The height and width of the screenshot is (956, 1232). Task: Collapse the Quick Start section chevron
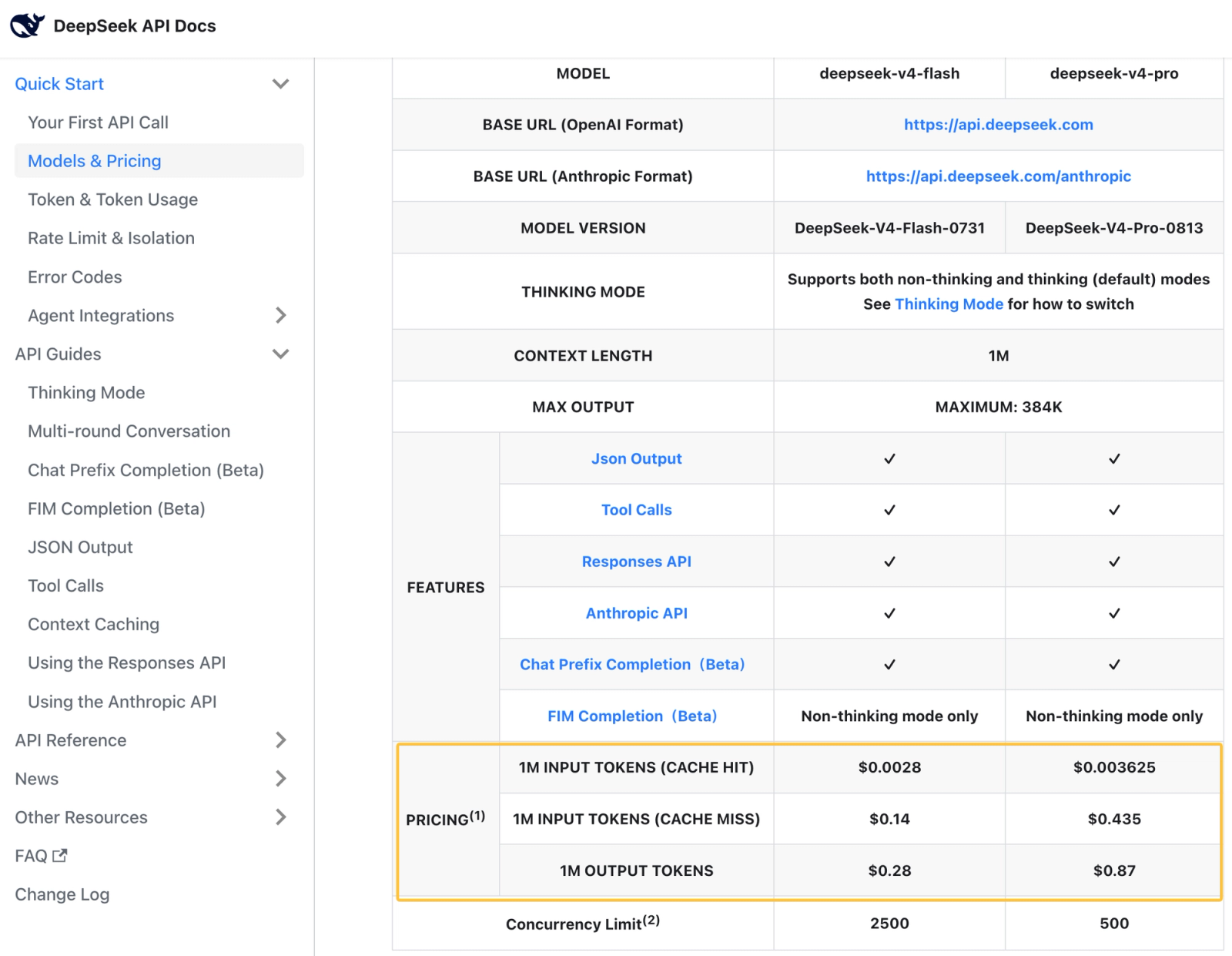[281, 83]
